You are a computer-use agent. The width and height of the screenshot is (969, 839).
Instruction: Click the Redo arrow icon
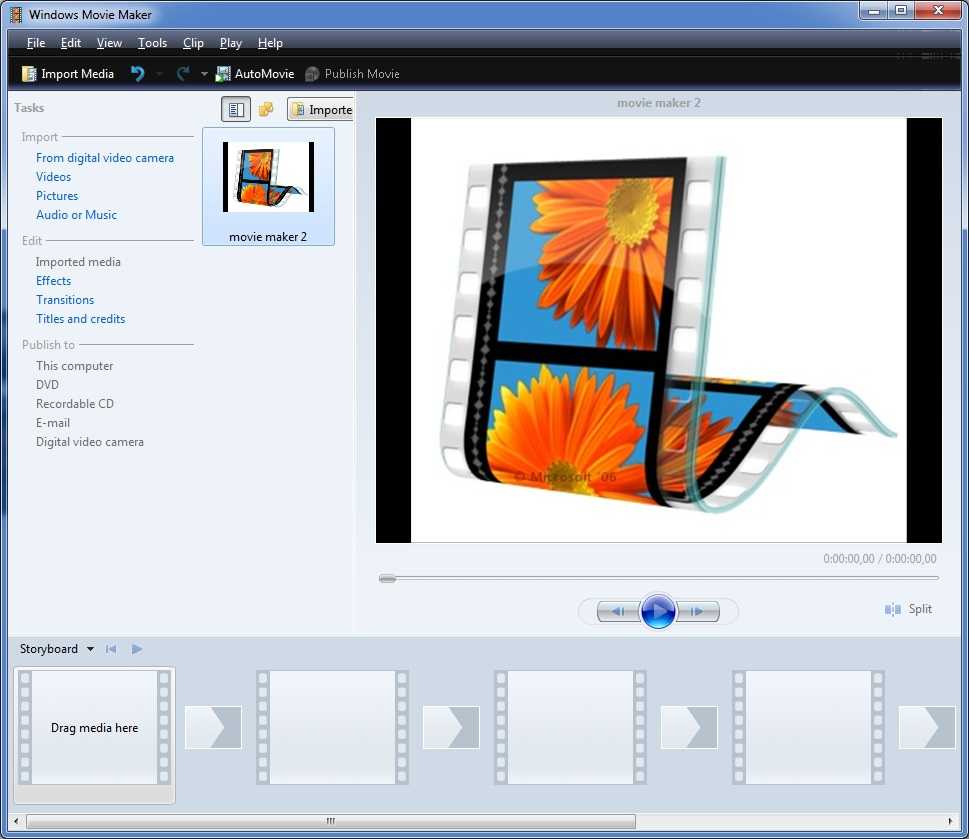click(183, 74)
